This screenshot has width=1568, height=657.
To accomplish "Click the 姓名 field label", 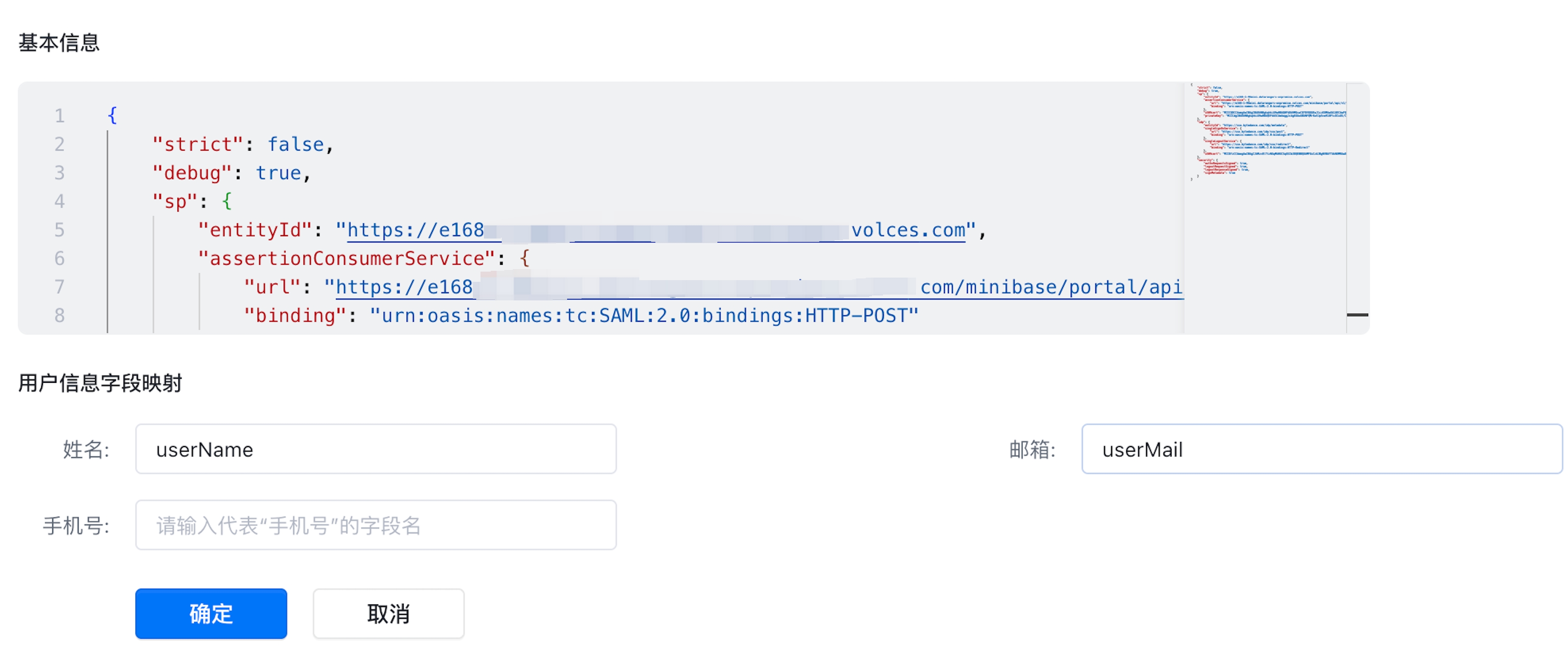I will pos(86,449).
